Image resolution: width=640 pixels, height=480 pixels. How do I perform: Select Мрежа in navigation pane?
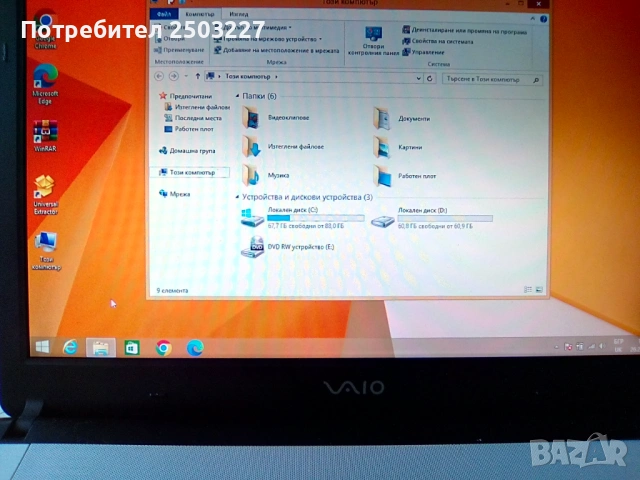pyautogui.click(x=174, y=194)
